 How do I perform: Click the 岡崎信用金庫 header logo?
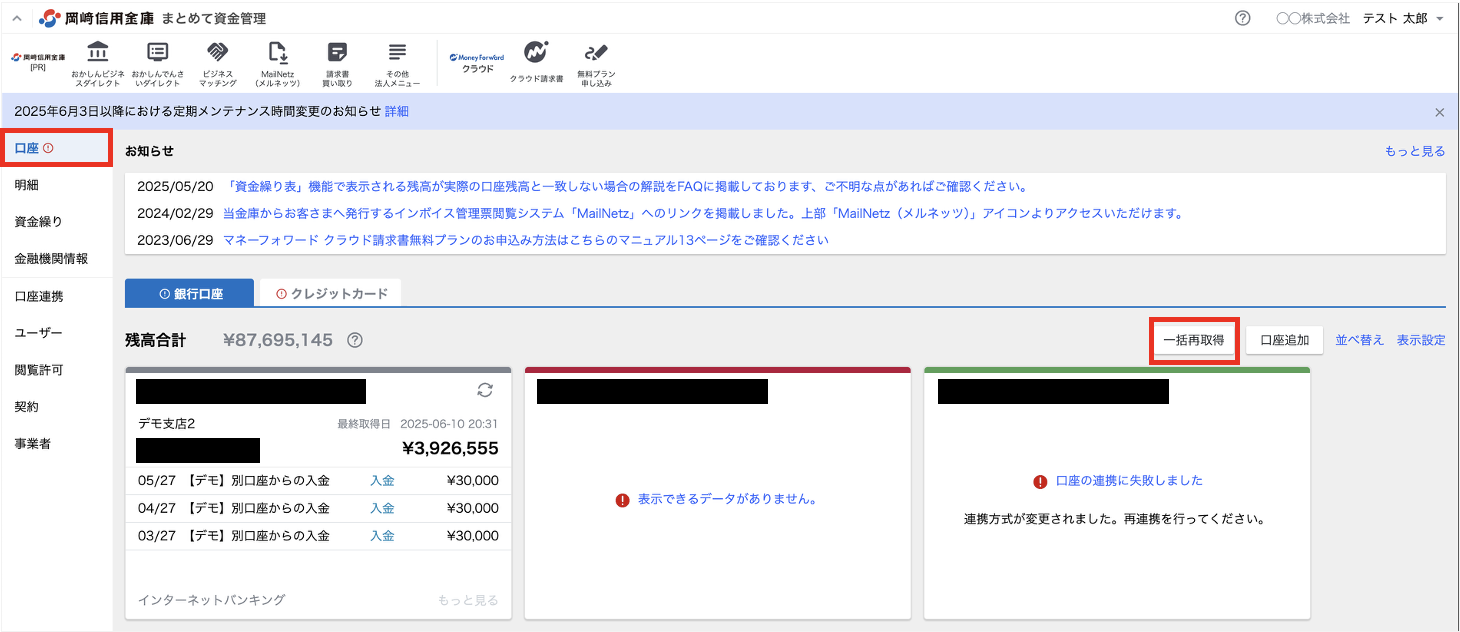(97, 18)
